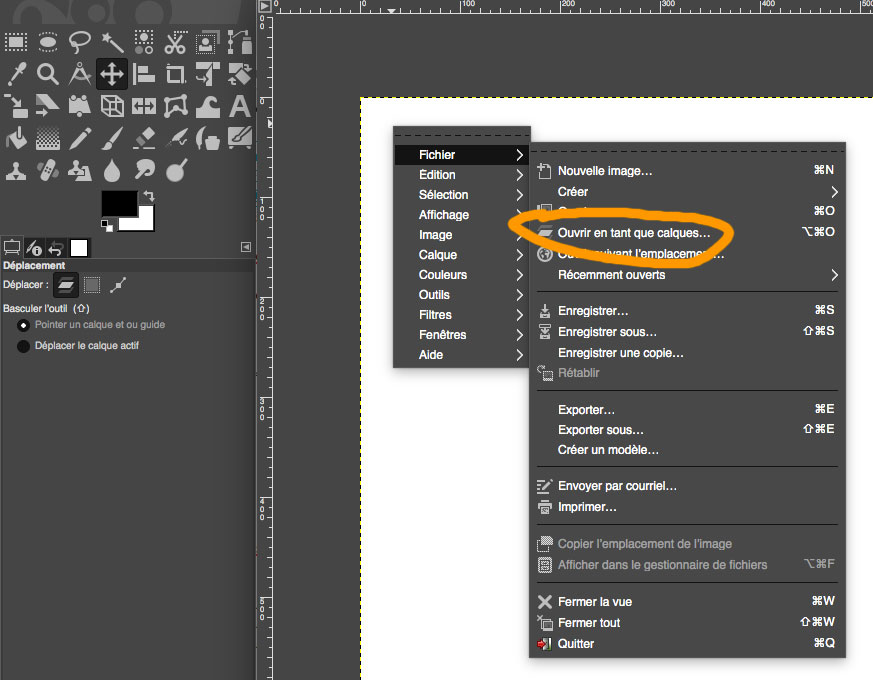Viewport: 873px width, 680px height.
Task: Select the Scissors Select tool
Action: pyautogui.click(x=175, y=42)
